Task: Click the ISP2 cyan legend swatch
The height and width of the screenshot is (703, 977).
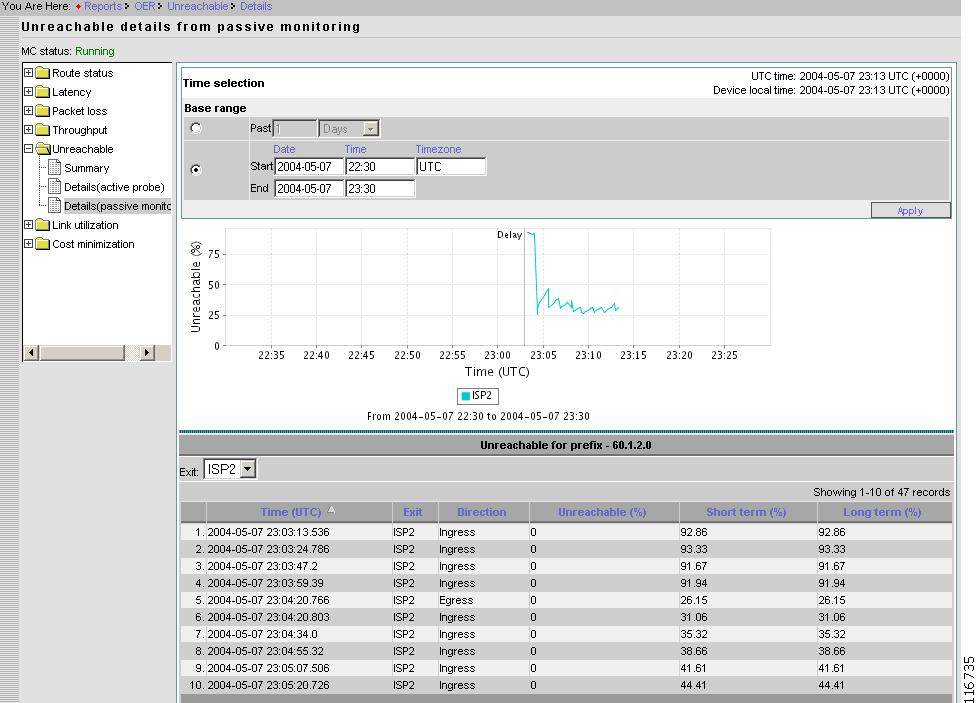Action: click(x=466, y=396)
